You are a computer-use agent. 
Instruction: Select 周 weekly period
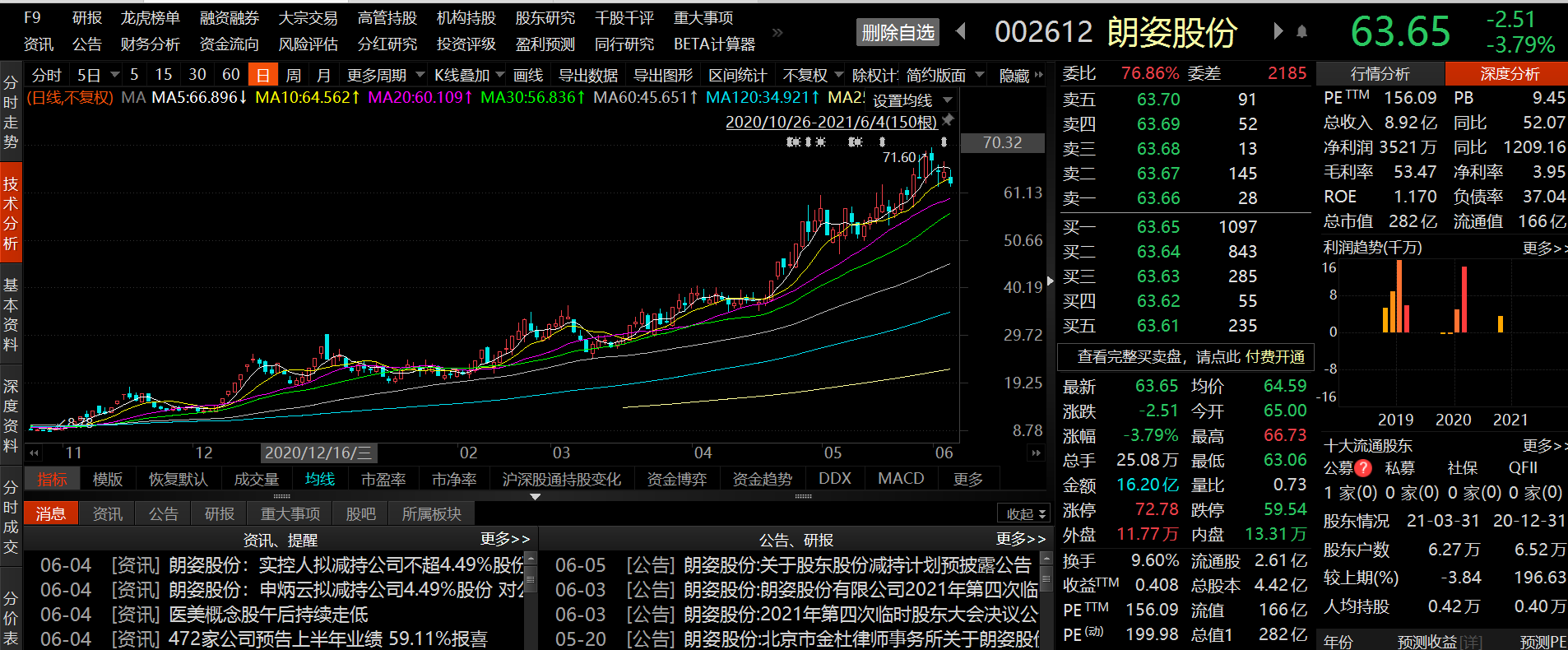[x=294, y=75]
